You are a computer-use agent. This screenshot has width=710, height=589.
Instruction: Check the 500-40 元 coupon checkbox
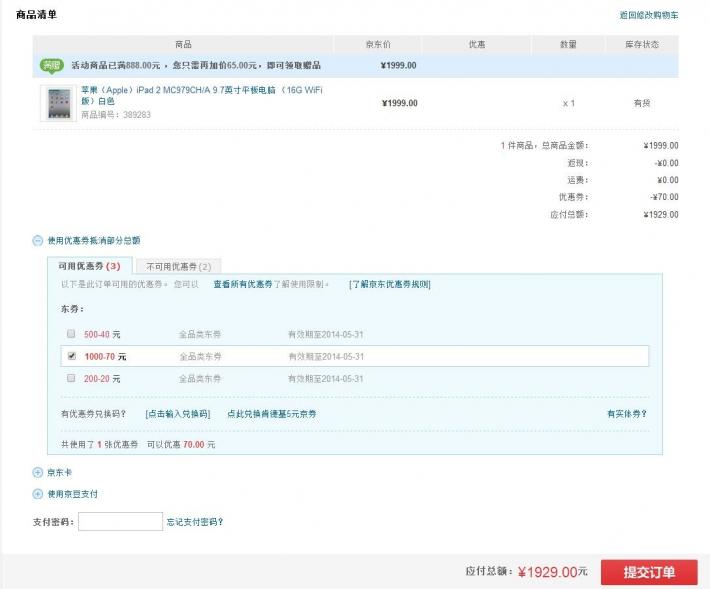point(71,333)
